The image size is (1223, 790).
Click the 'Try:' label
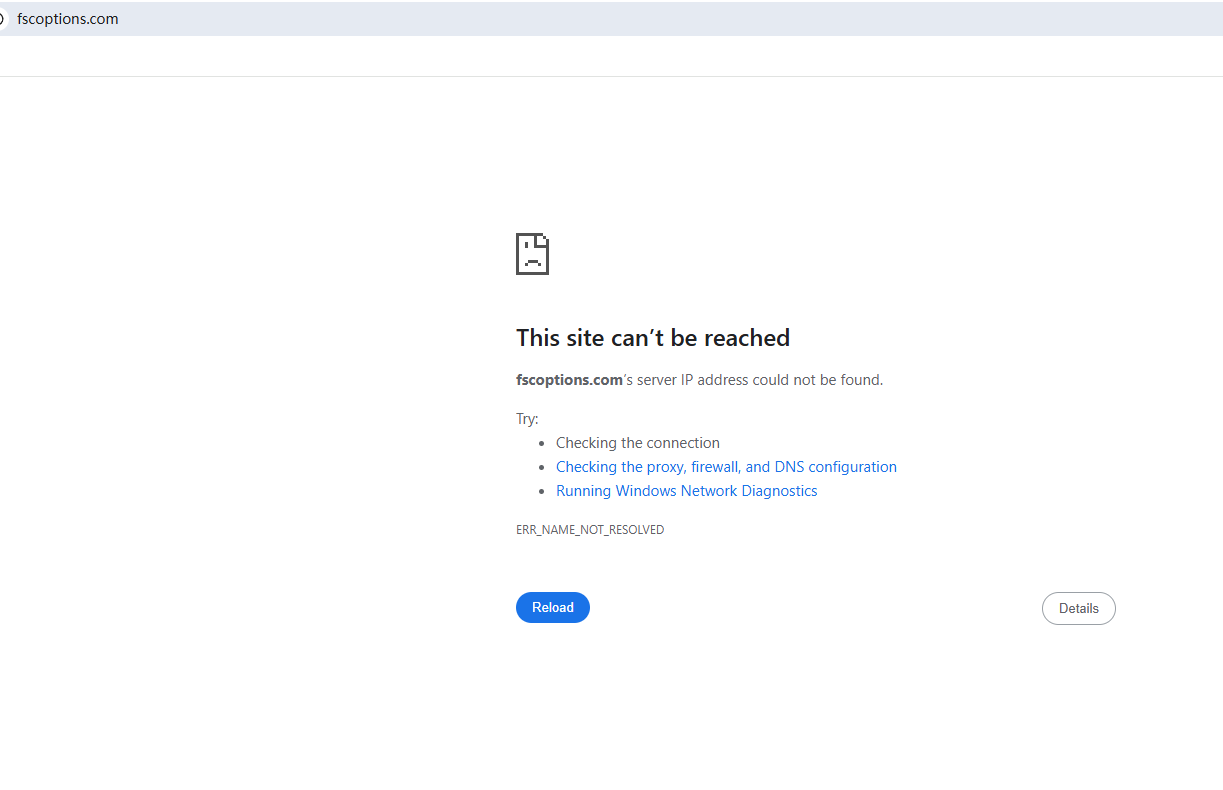(x=527, y=419)
